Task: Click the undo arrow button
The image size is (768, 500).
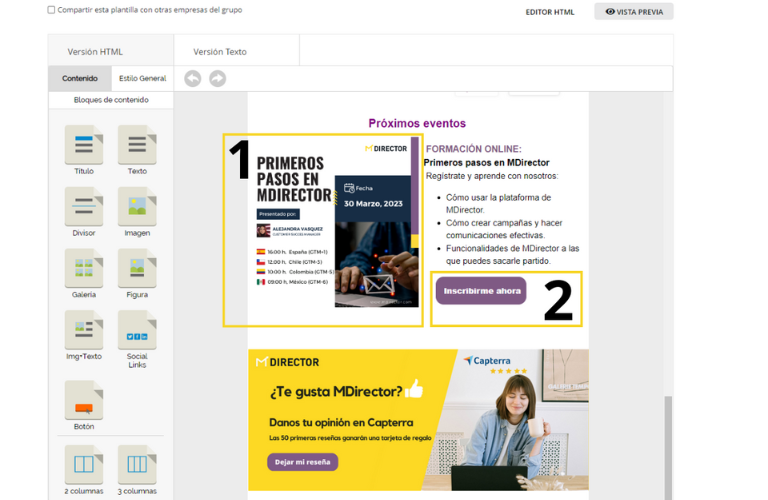Action: tap(192, 78)
